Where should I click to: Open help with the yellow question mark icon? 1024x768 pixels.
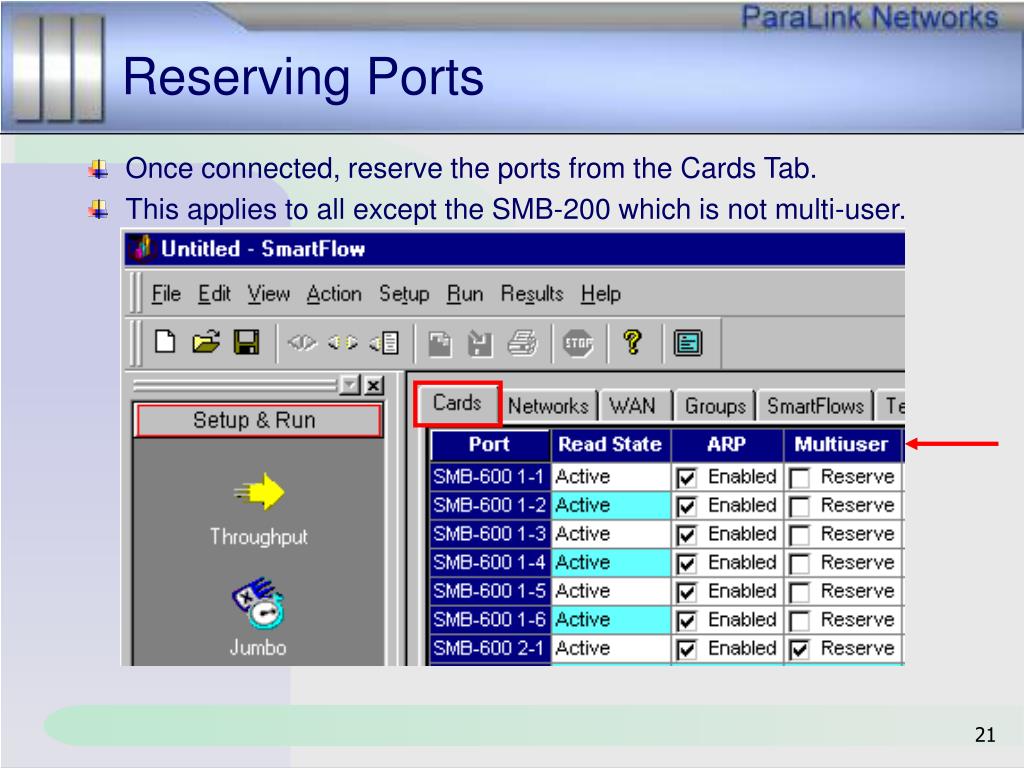pos(632,342)
